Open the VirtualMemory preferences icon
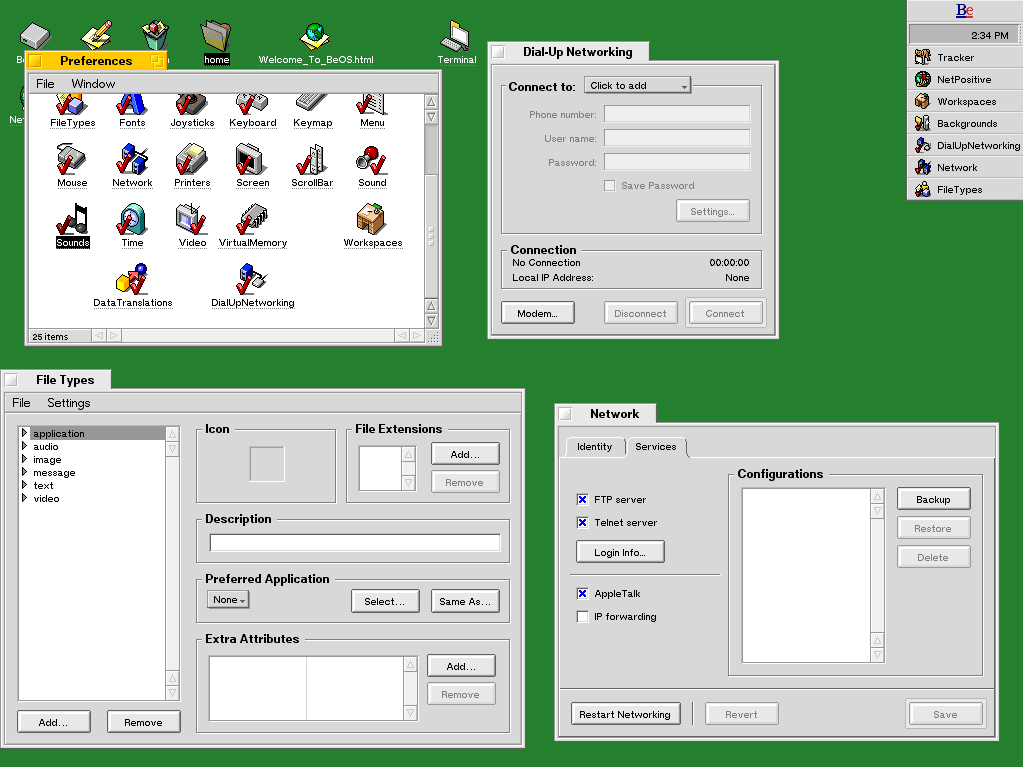1024x768 pixels. (x=252, y=220)
